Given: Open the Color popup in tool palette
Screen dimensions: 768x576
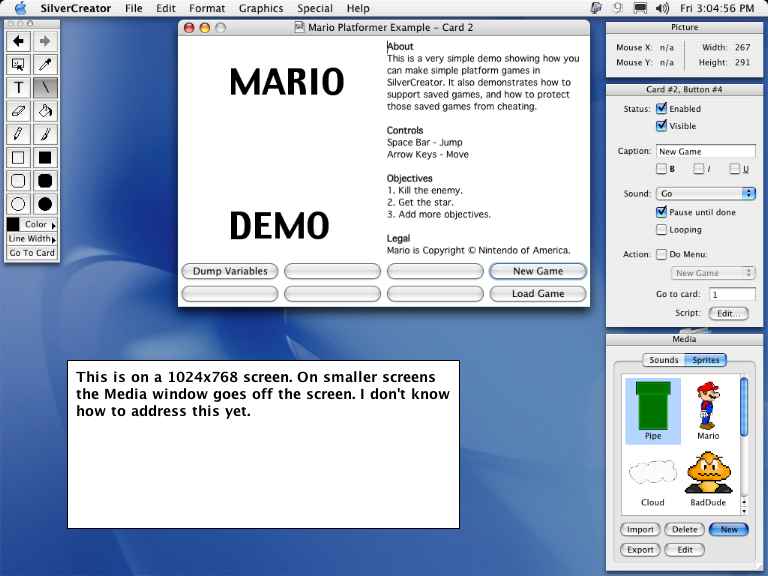Looking at the screenshot, I should coord(39,224).
